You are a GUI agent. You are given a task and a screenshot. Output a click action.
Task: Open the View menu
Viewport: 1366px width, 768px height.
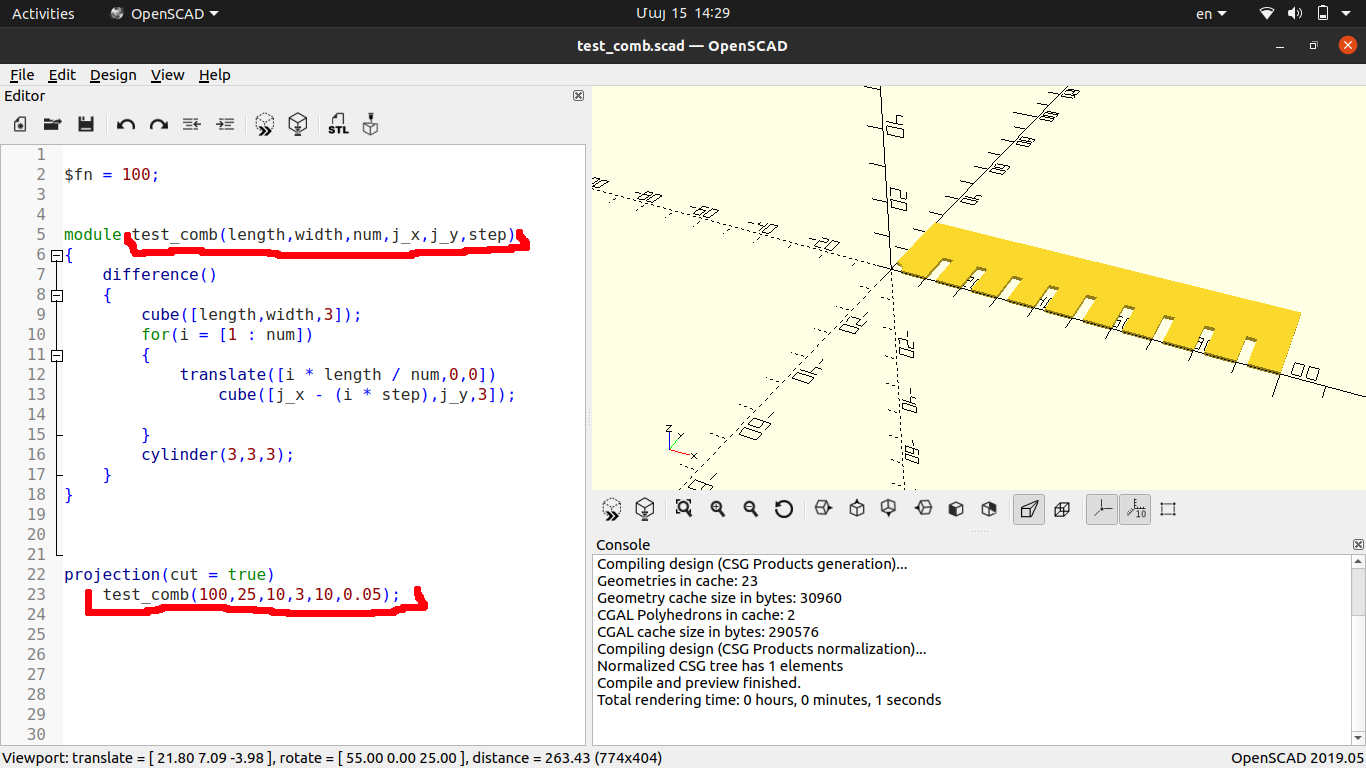(x=167, y=75)
